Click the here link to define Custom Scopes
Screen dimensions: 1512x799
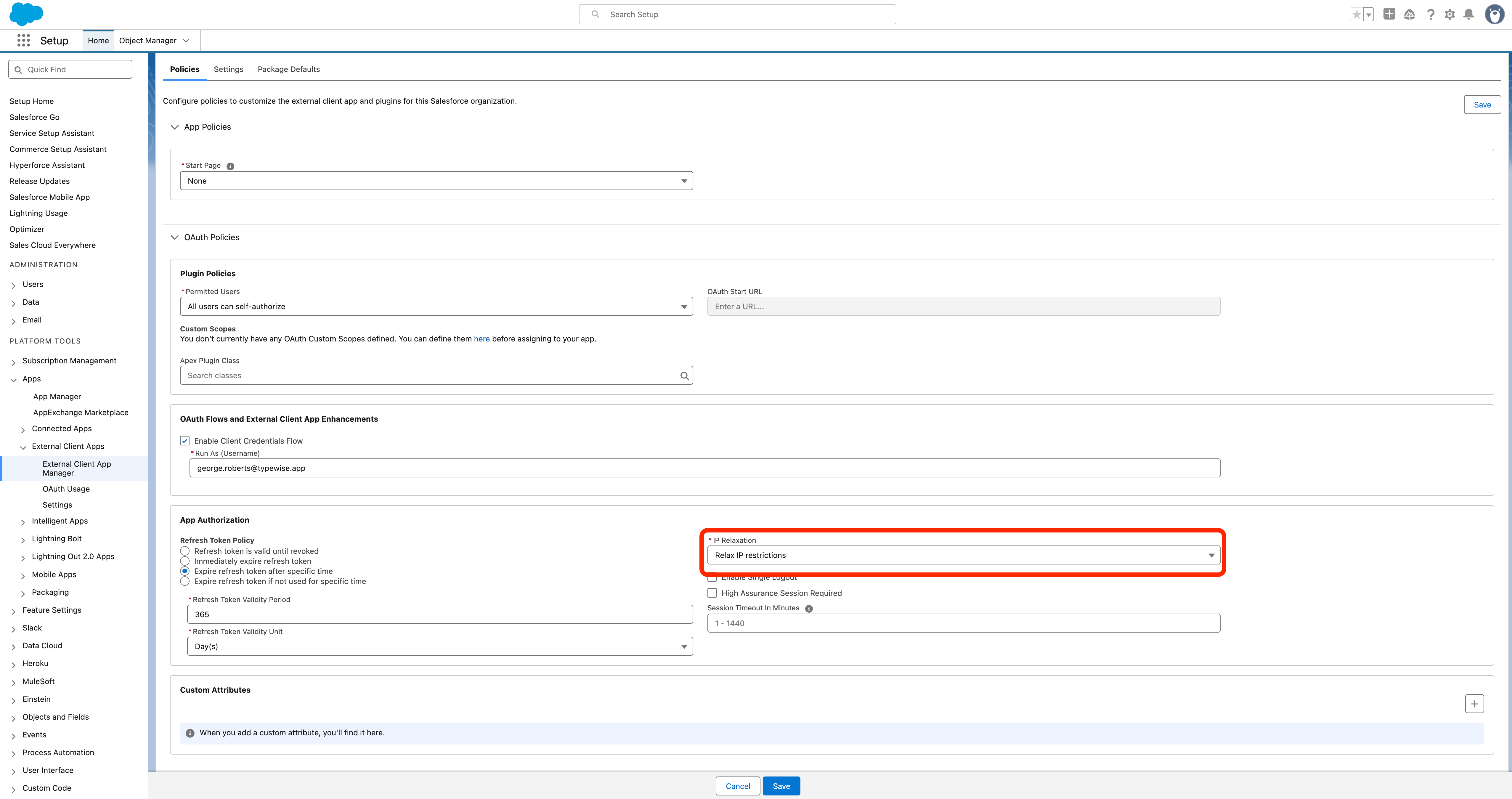[x=481, y=339]
